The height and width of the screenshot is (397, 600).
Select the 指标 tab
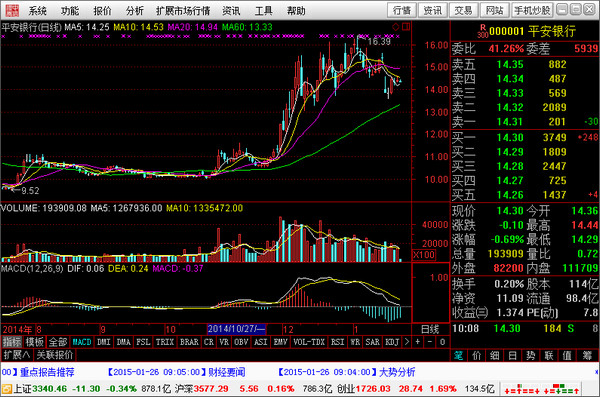point(12,342)
